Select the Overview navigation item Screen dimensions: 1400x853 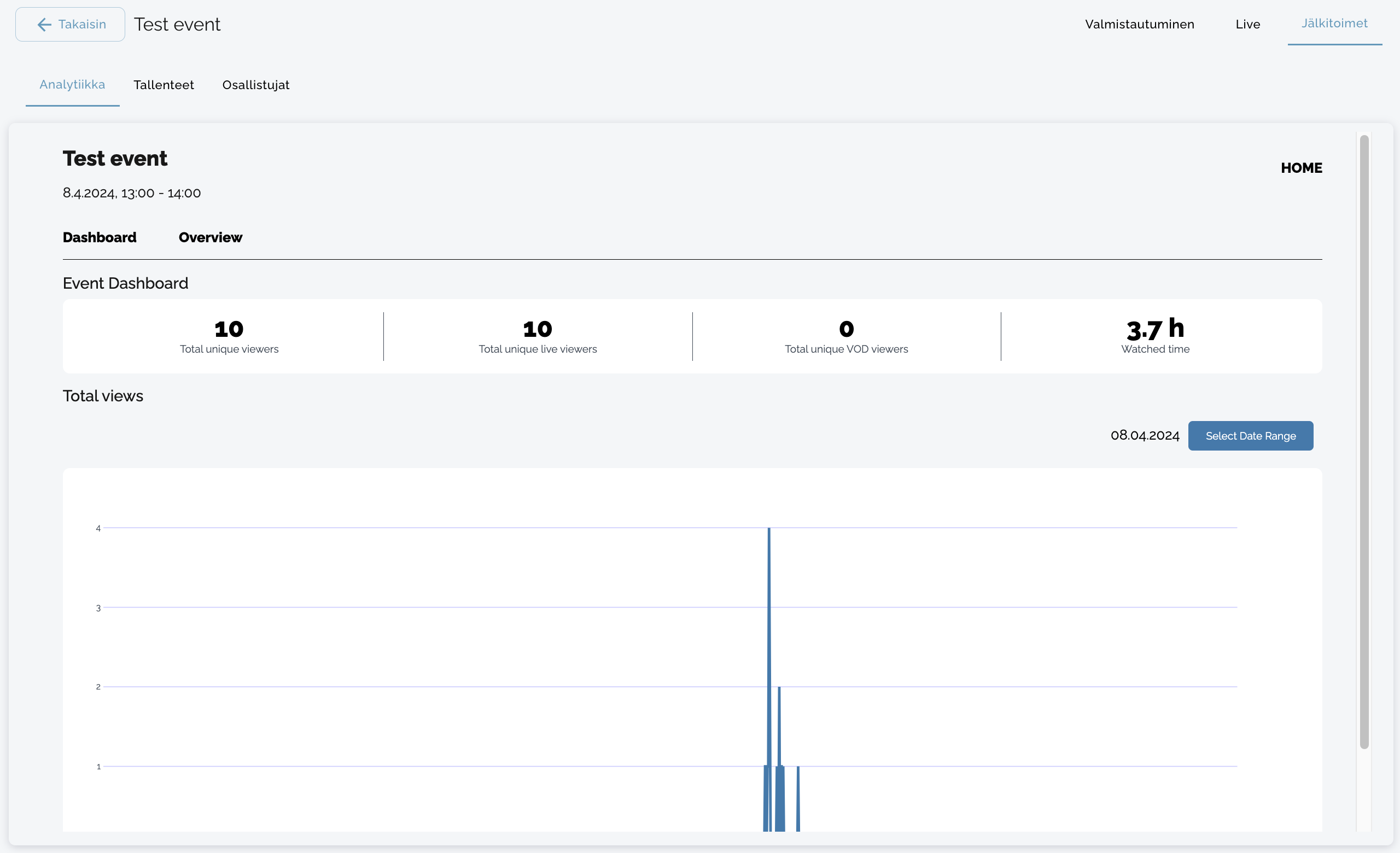tap(210, 237)
